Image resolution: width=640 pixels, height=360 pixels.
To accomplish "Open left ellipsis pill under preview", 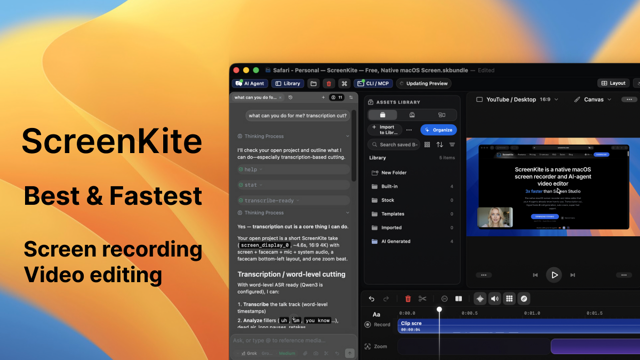I will click(484, 275).
